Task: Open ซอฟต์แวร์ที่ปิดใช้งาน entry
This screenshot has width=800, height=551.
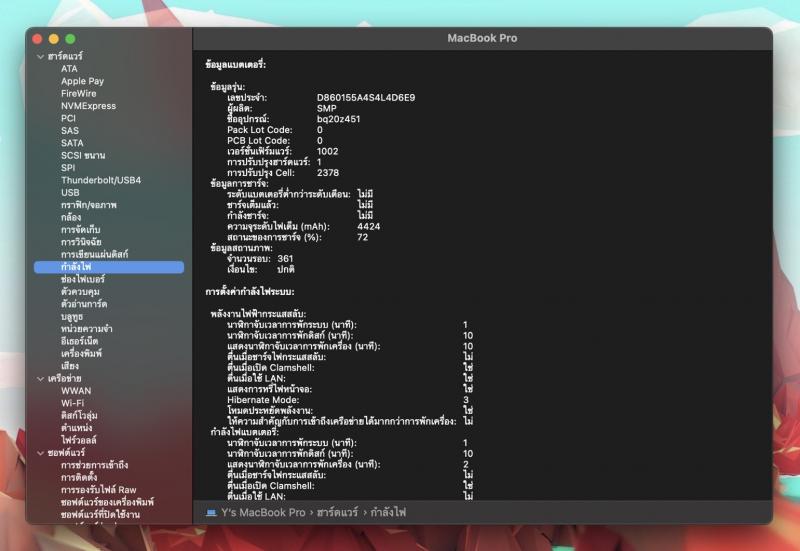Action: coord(101,514)
